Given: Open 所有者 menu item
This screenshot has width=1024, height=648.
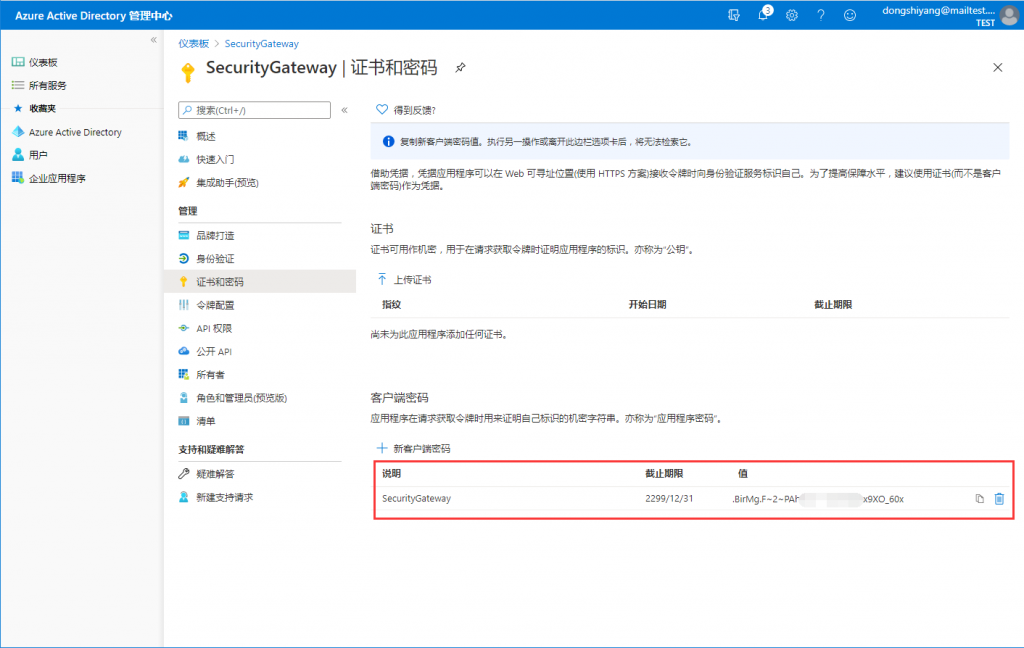Looking at the screenshot, I should coord(210,374).
